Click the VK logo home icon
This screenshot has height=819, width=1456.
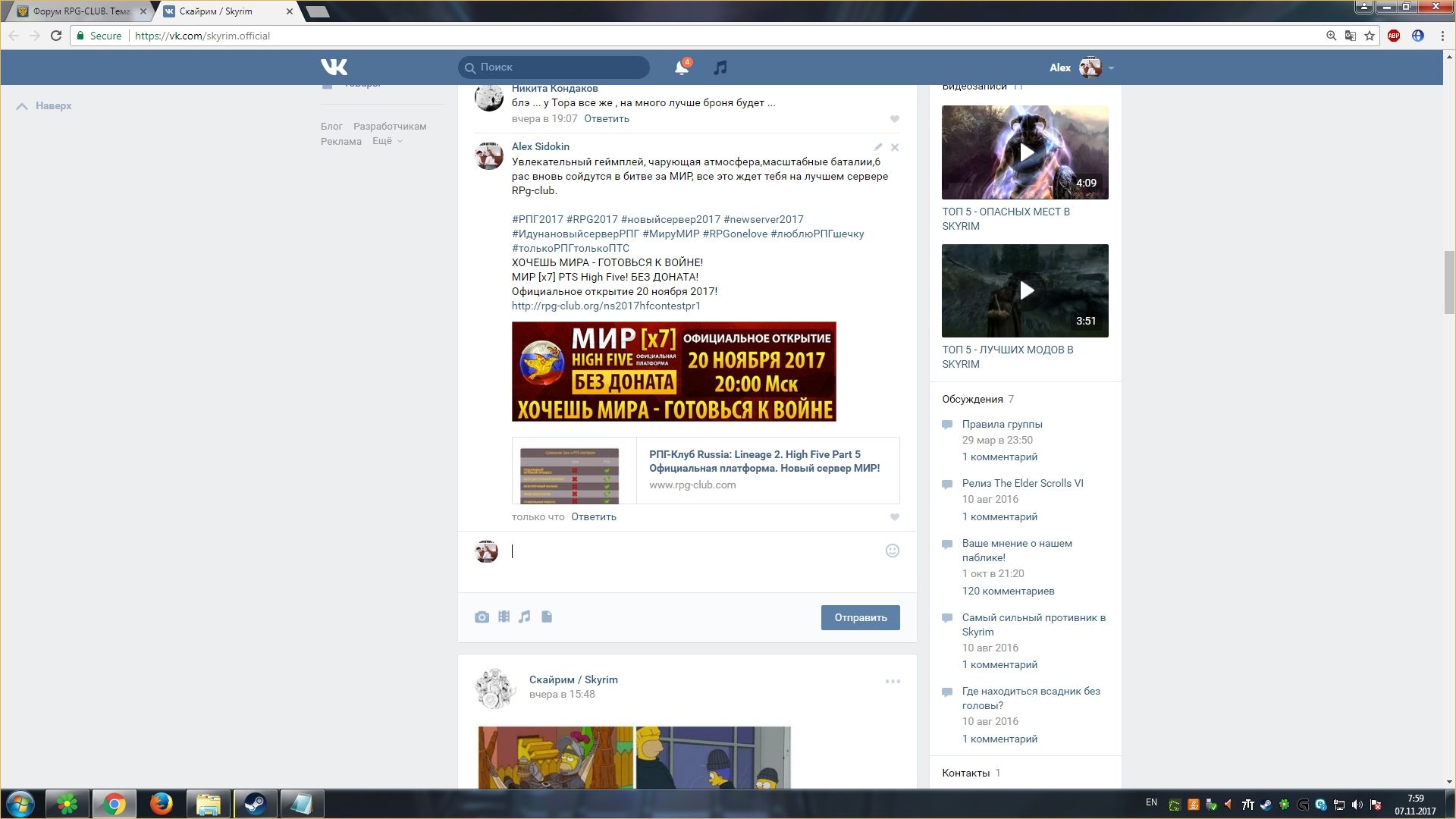point(334,67)
